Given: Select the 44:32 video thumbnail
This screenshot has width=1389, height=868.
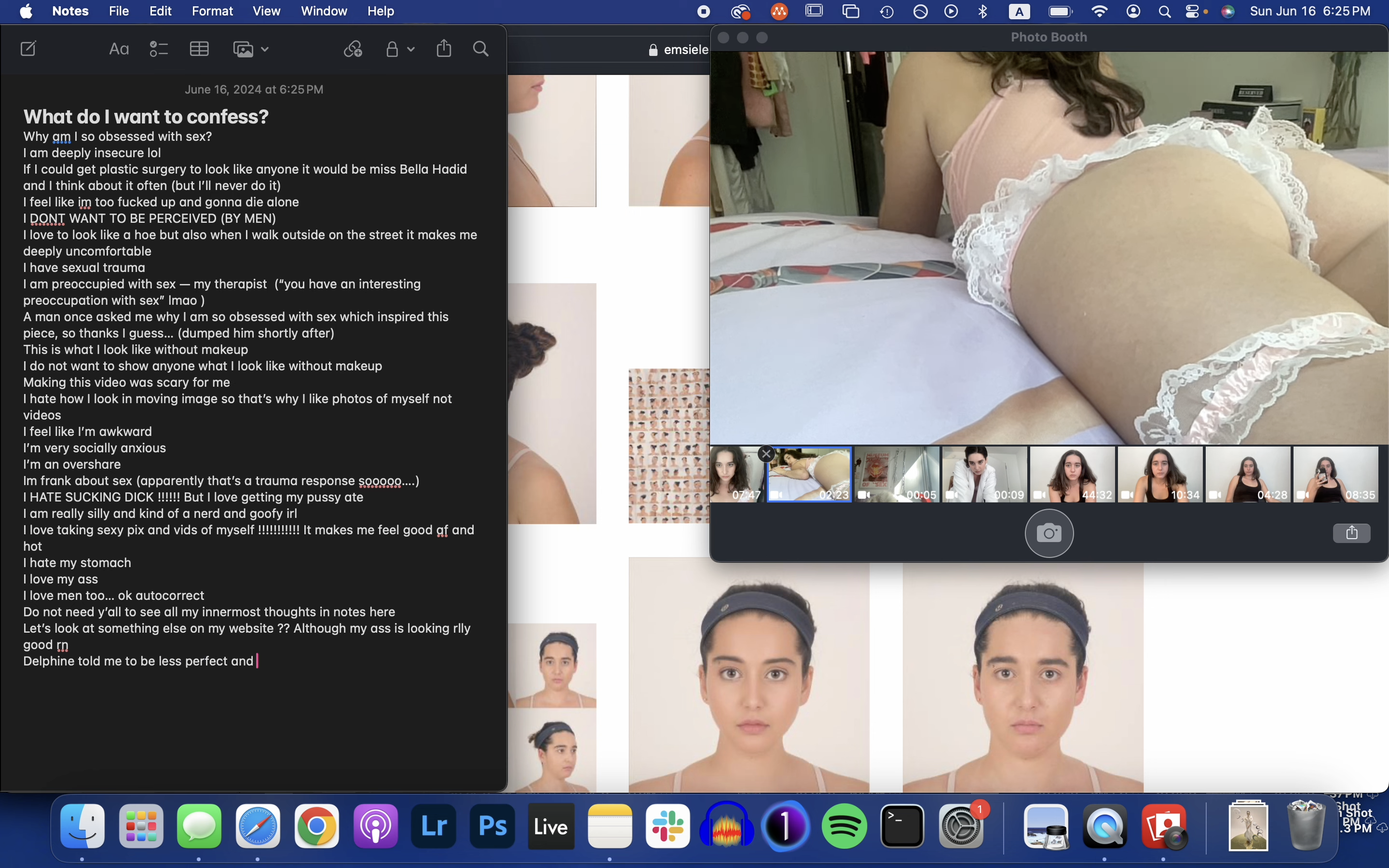Looking at the screenshot, I should click(1072, 475).
